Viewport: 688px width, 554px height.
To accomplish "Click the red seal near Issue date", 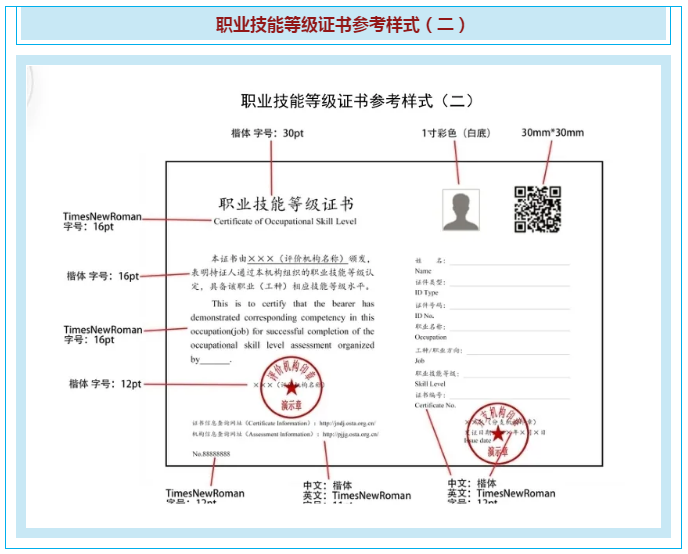I will click(497, 431).
